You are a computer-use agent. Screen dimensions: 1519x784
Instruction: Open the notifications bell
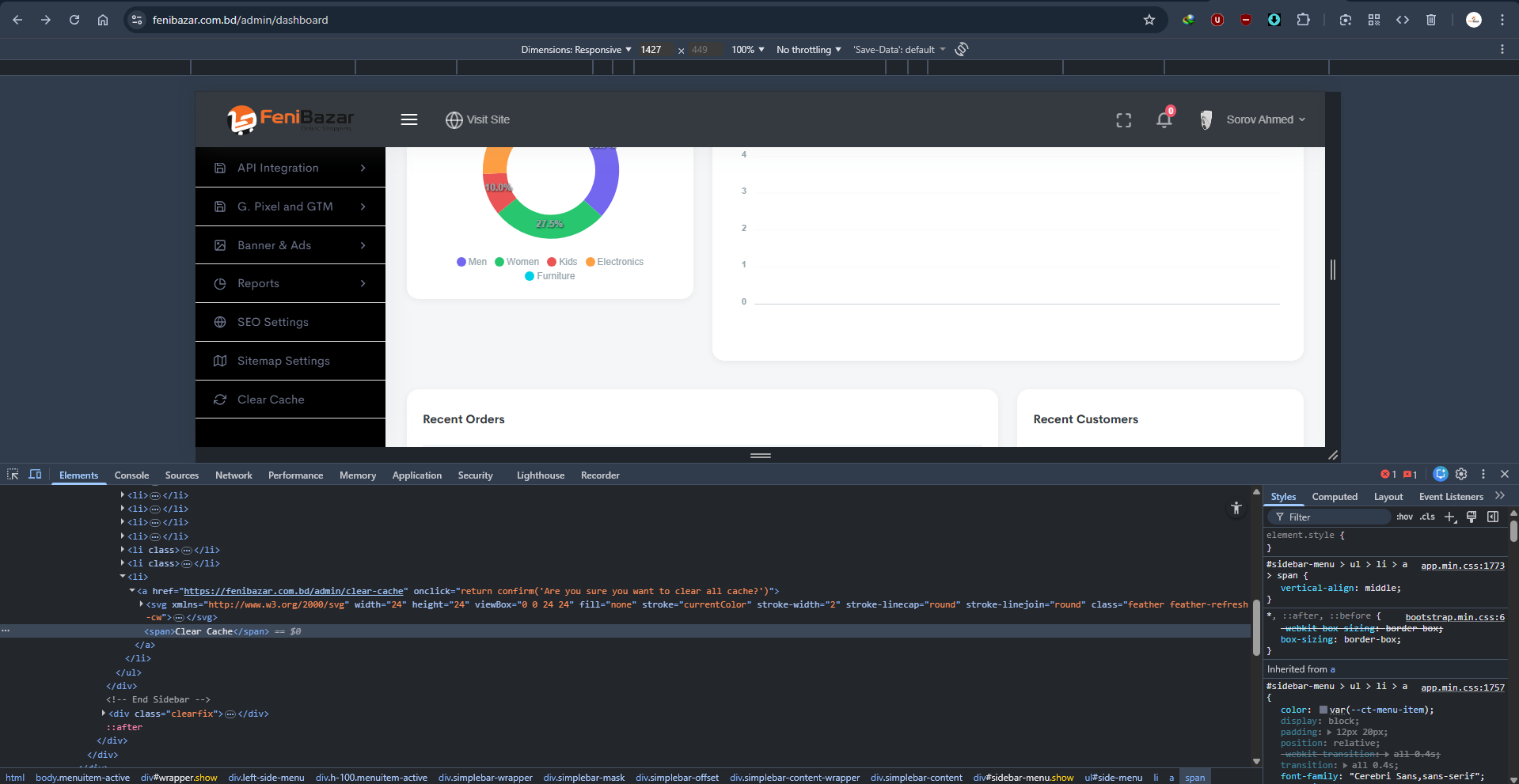point(1164,119)
